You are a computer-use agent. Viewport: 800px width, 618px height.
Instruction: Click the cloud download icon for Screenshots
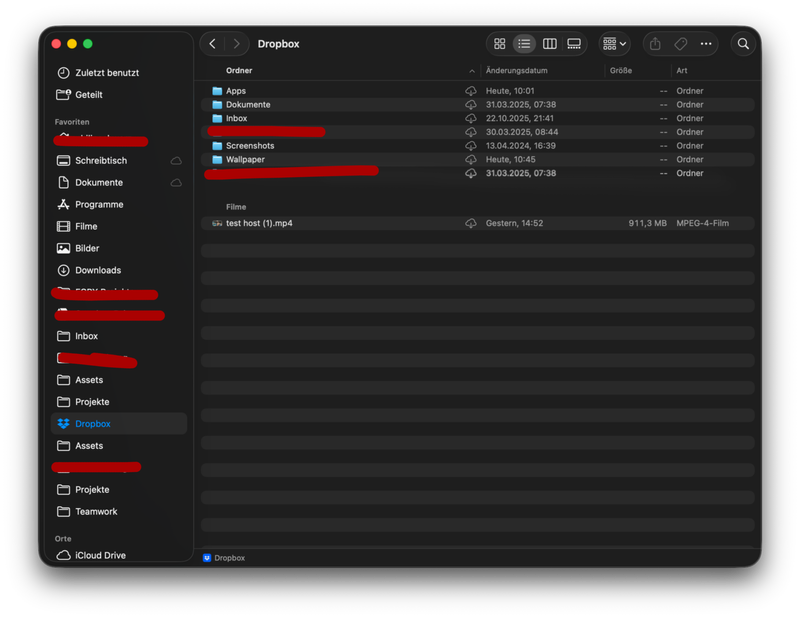point(470,146)
